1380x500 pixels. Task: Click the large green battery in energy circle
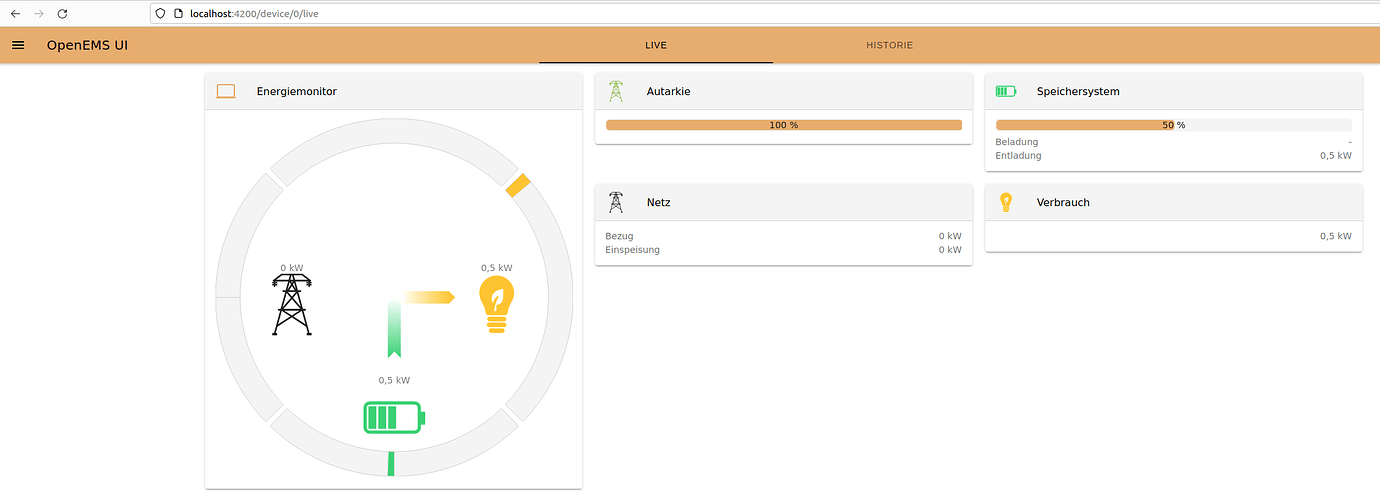[394, 417]
